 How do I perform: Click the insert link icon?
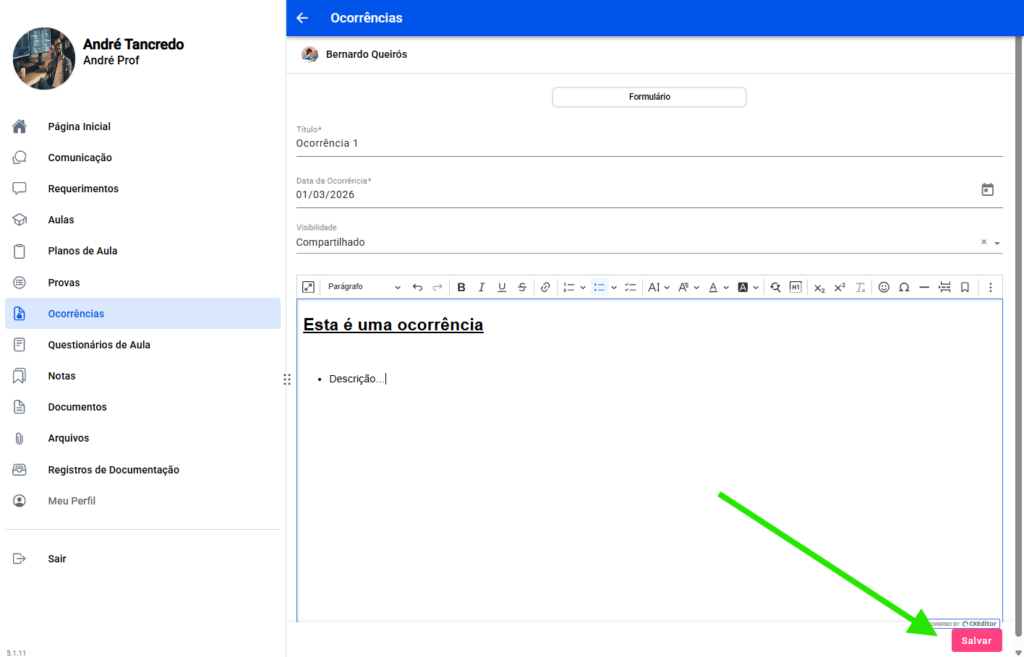point(545,287)
